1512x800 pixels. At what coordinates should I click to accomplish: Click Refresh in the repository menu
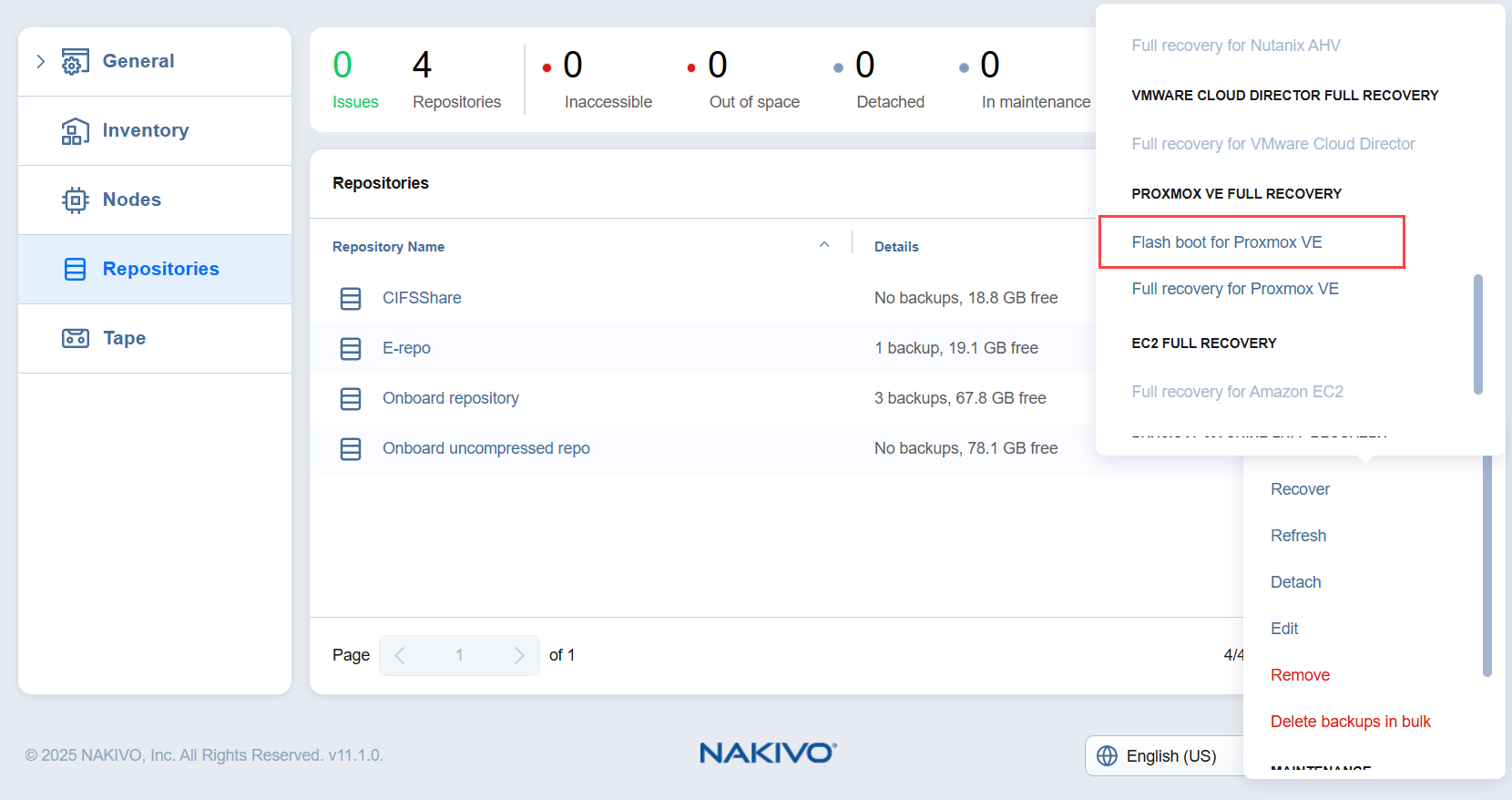[1298, 536]
